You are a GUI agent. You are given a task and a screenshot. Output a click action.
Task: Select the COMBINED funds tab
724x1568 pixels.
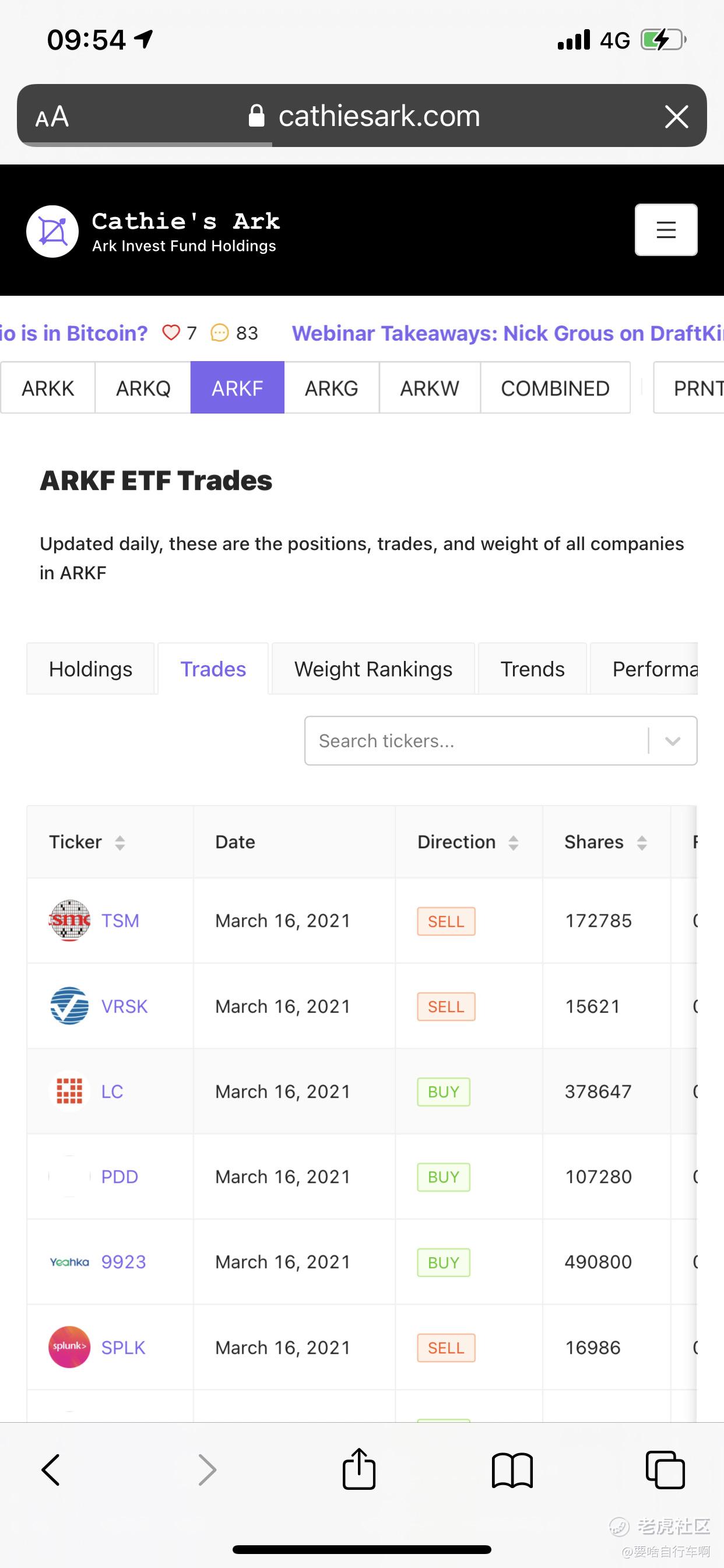coord(555,388)
